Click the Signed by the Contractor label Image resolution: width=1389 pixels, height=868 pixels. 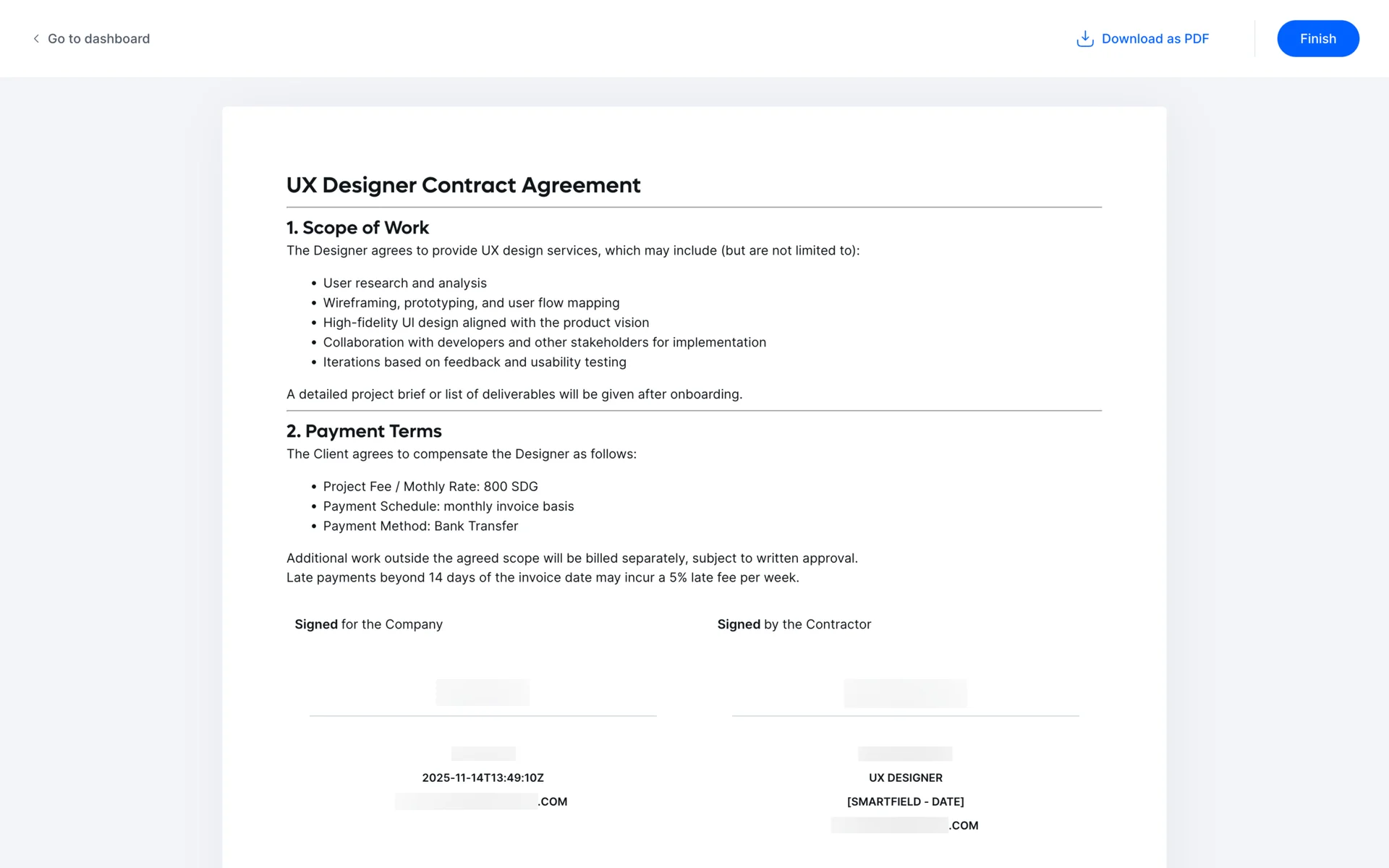tap(794, 624)
